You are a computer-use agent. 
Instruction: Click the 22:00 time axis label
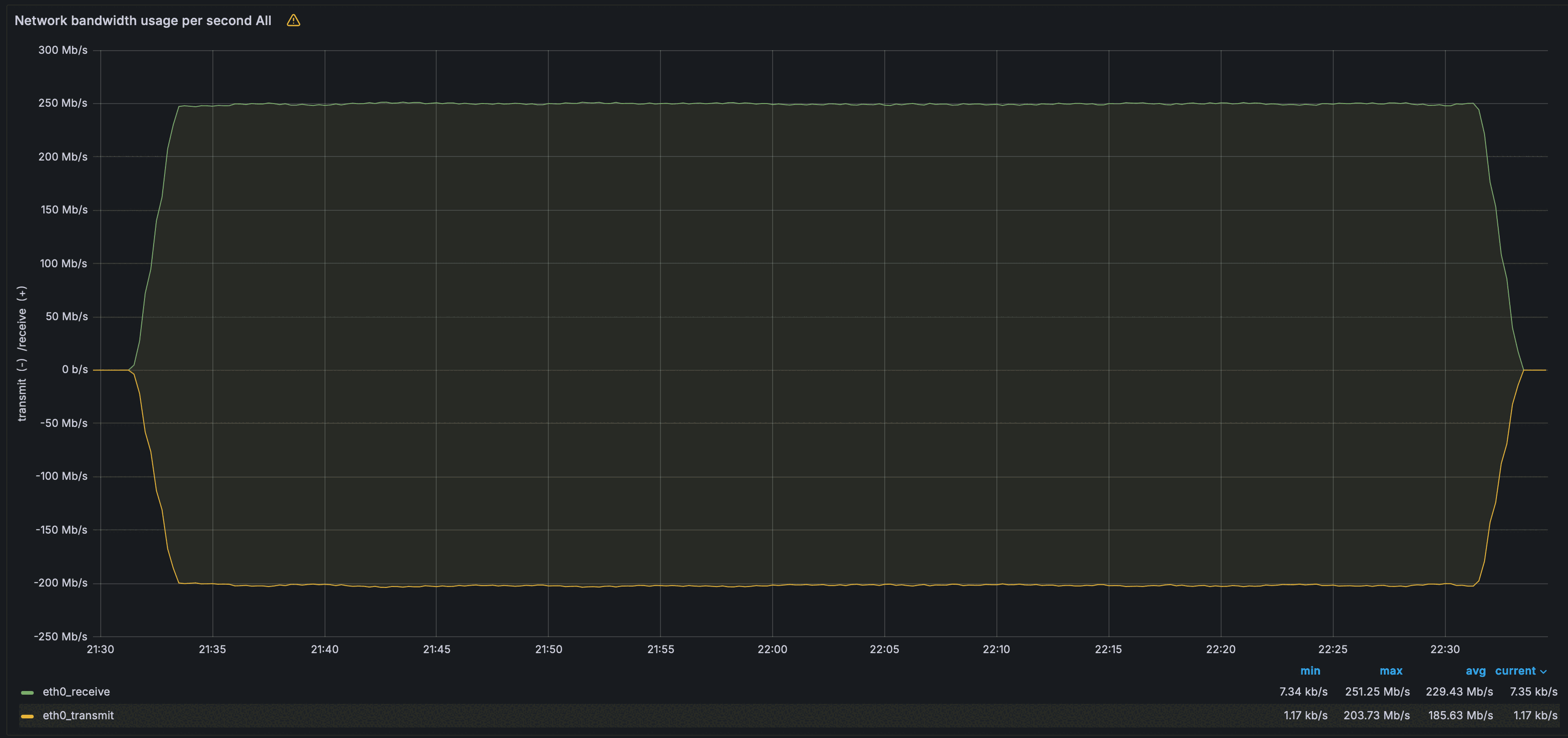point(772,649)
